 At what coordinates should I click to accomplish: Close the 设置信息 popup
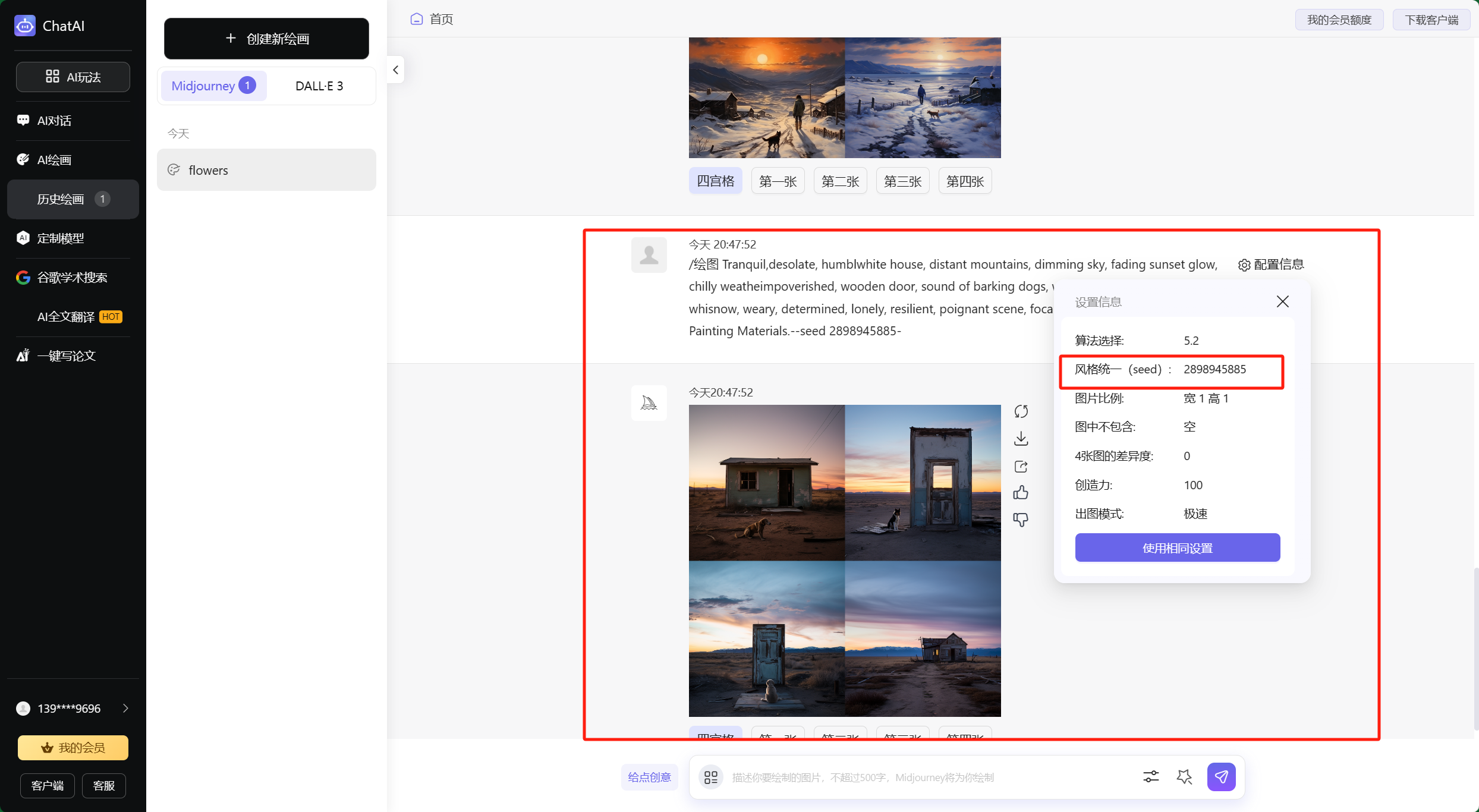coord(1282,301)
